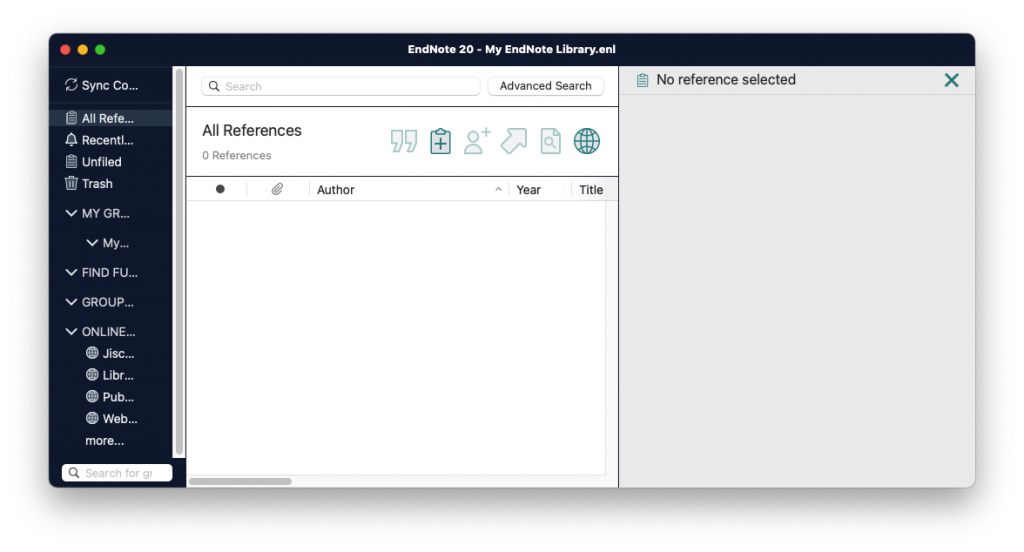This screenshot has width=1024, height=552.
Task: Click the find full text icon
Action: click(551, 141)
